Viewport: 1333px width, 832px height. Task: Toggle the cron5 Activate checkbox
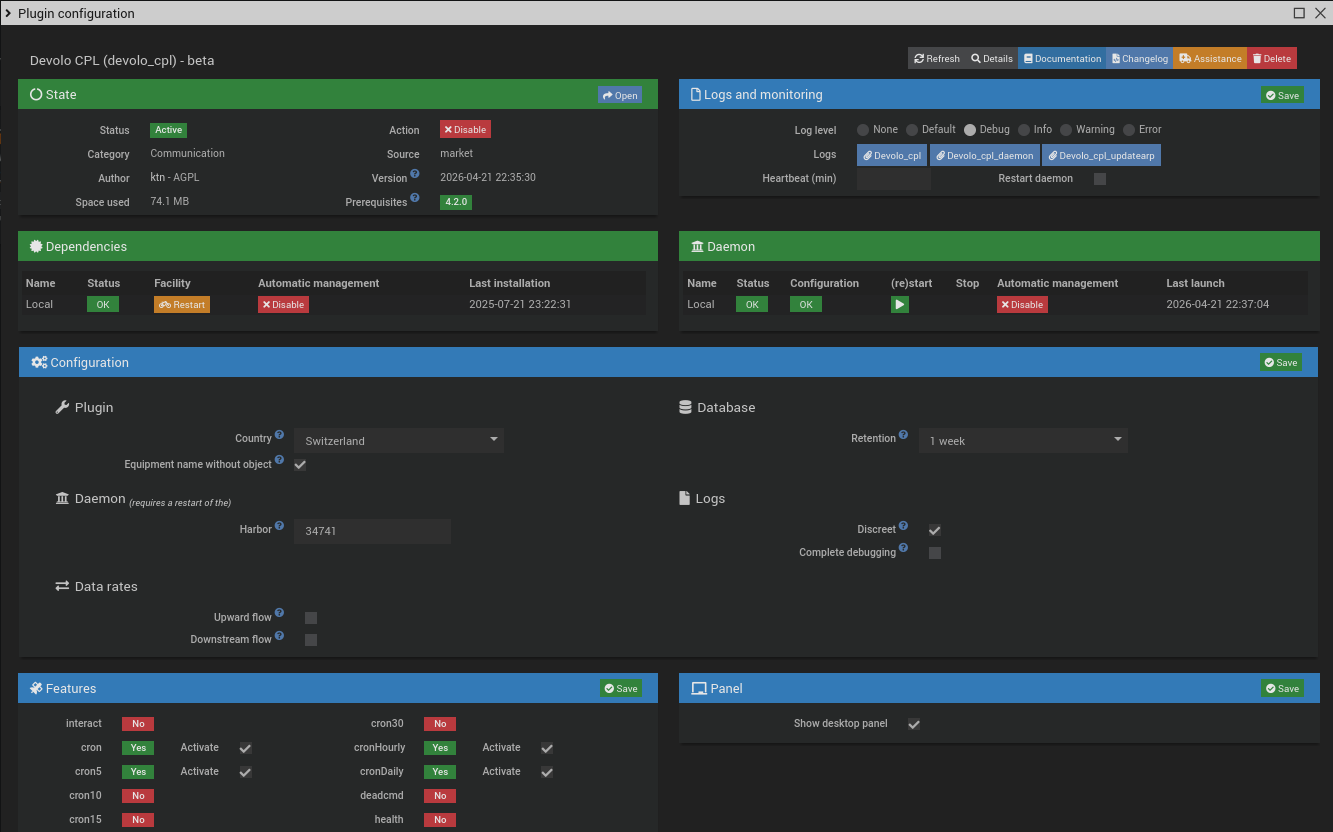245,772
